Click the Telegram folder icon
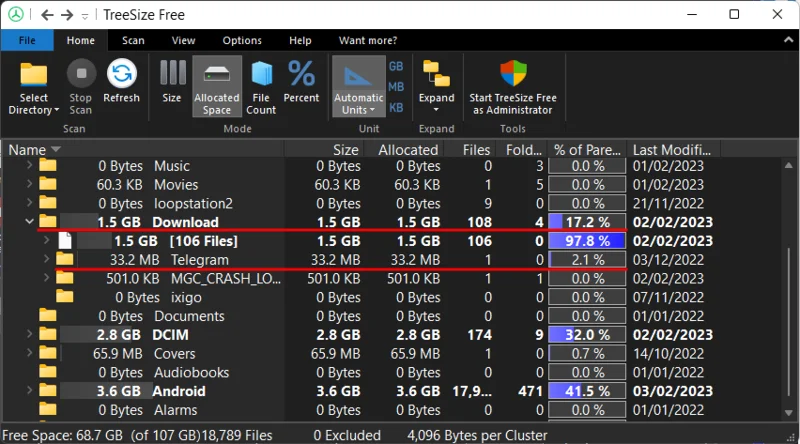This screenshot has height=444, width=800. click(x=65, y=259)
